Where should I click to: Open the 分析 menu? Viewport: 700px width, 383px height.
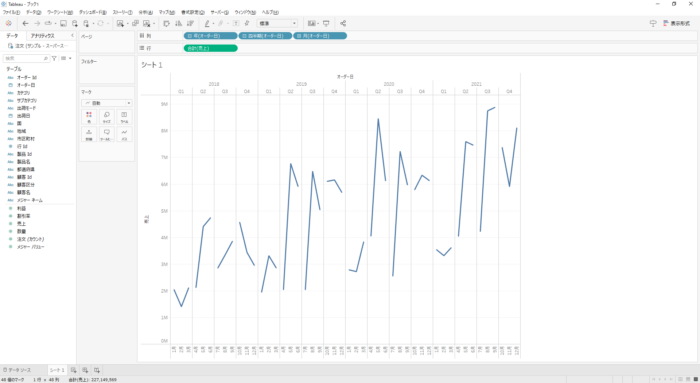tap(146, 12)
